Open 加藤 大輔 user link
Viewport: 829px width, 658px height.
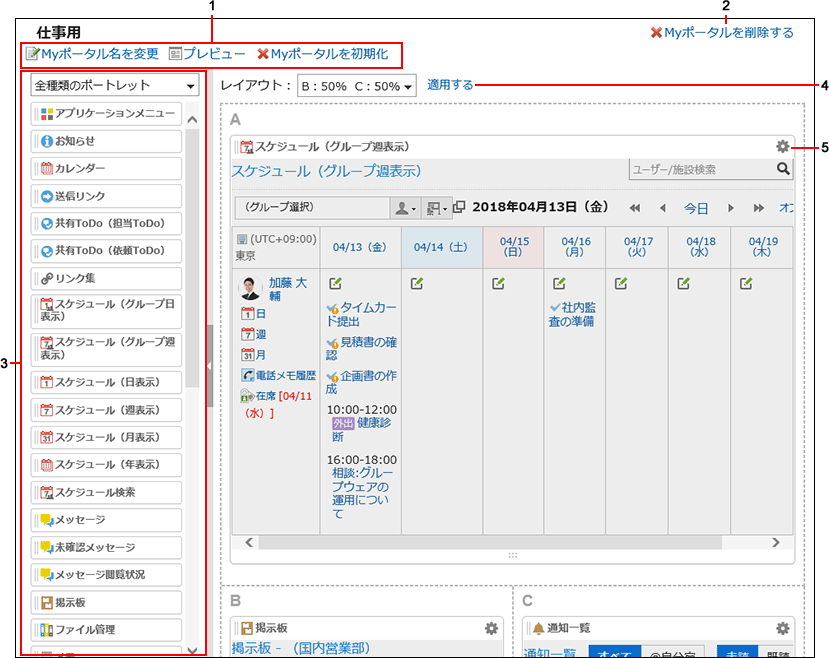[x=287, y=289]
